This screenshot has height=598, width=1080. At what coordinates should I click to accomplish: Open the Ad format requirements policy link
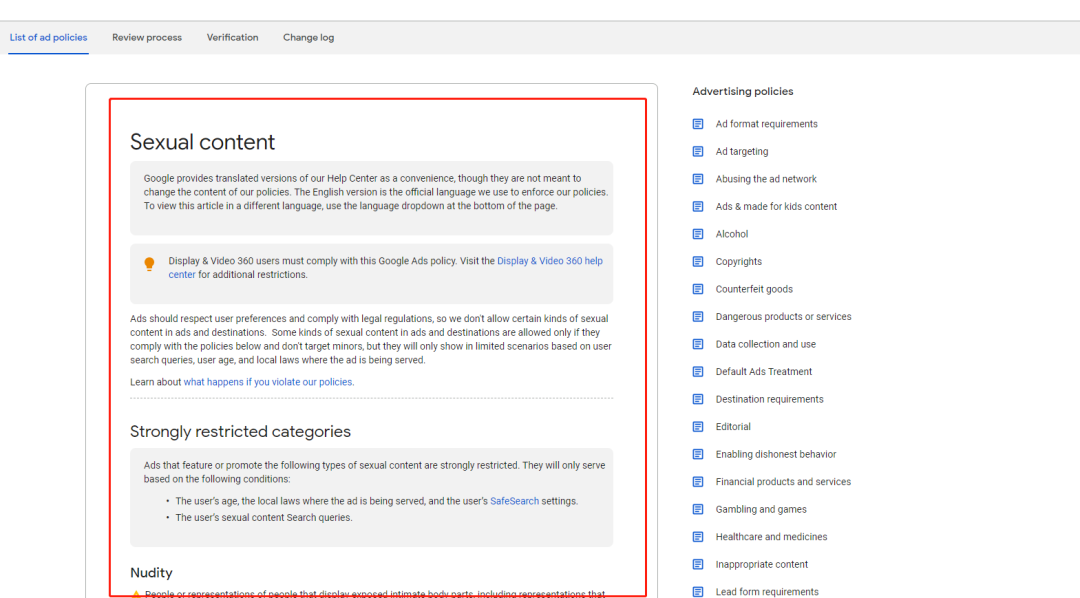pyautogui.click(x=766, y=124)
